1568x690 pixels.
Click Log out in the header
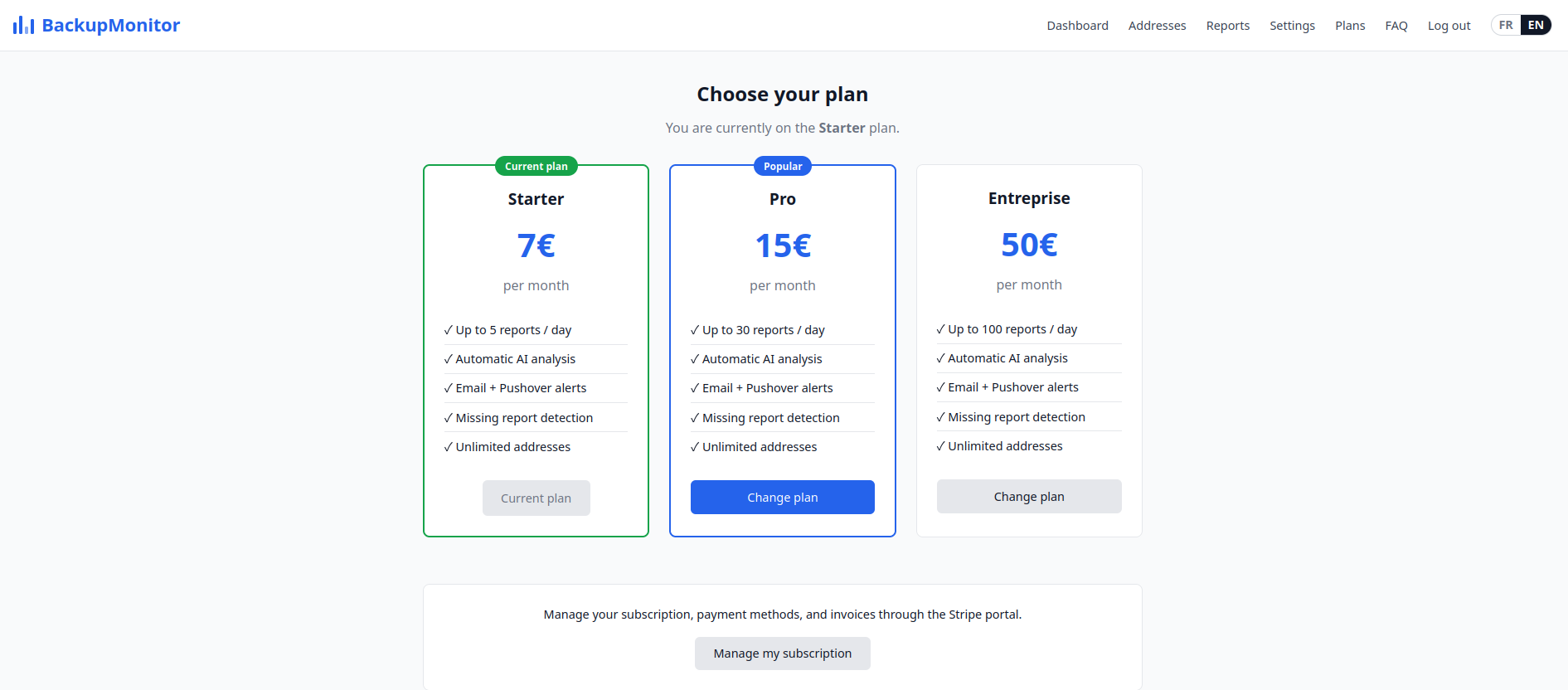coord(1449,26)
